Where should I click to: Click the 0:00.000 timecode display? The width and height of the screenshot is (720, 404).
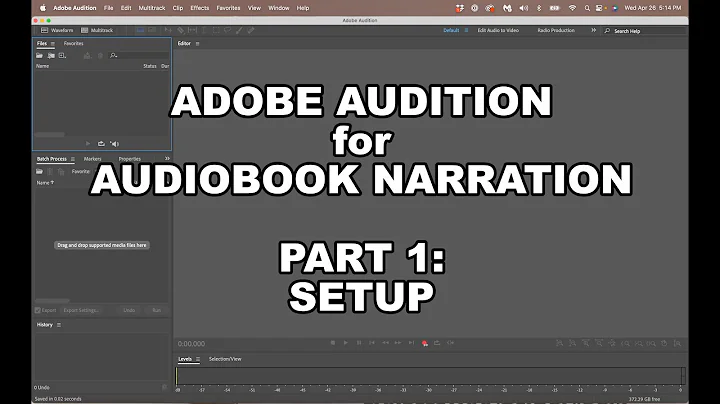pos(191,344)
